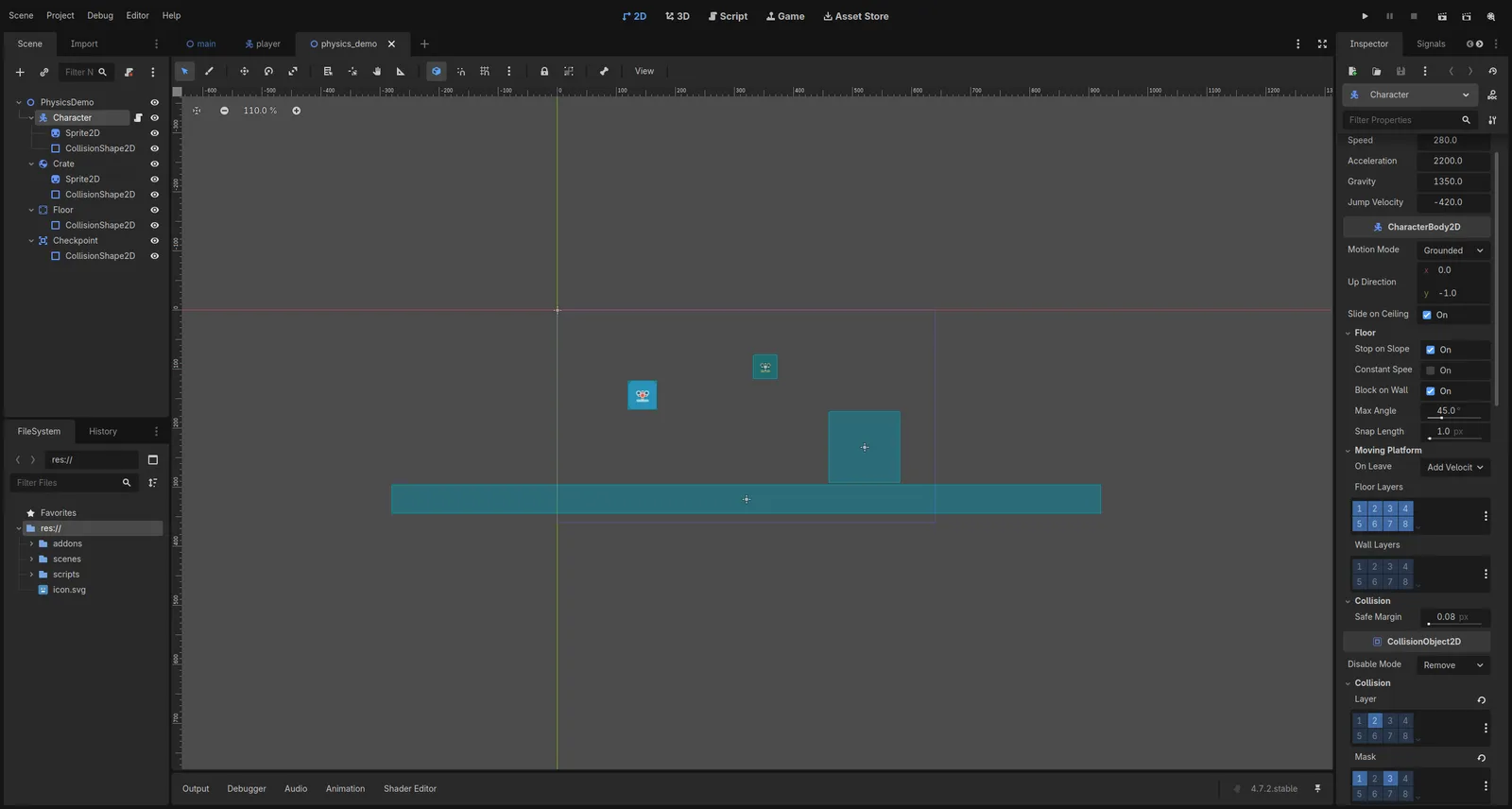Open the skeleton bone options icon
The width and height of the screenshot is (1512, 809).
(x=604, y=71)
